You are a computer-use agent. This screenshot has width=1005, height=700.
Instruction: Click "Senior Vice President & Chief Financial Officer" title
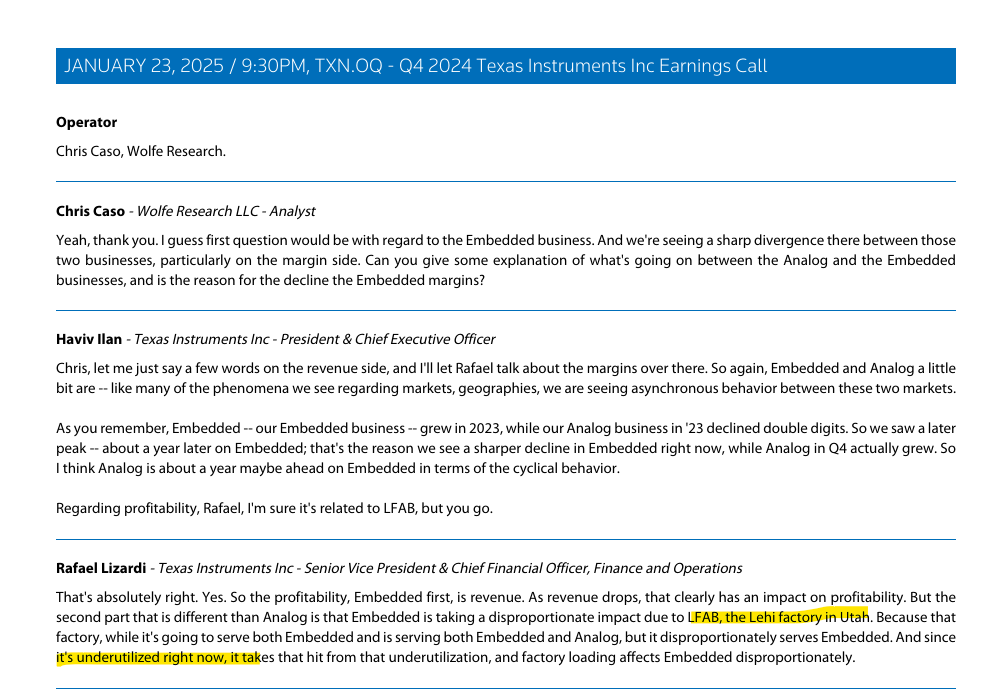tap(445, 569)
